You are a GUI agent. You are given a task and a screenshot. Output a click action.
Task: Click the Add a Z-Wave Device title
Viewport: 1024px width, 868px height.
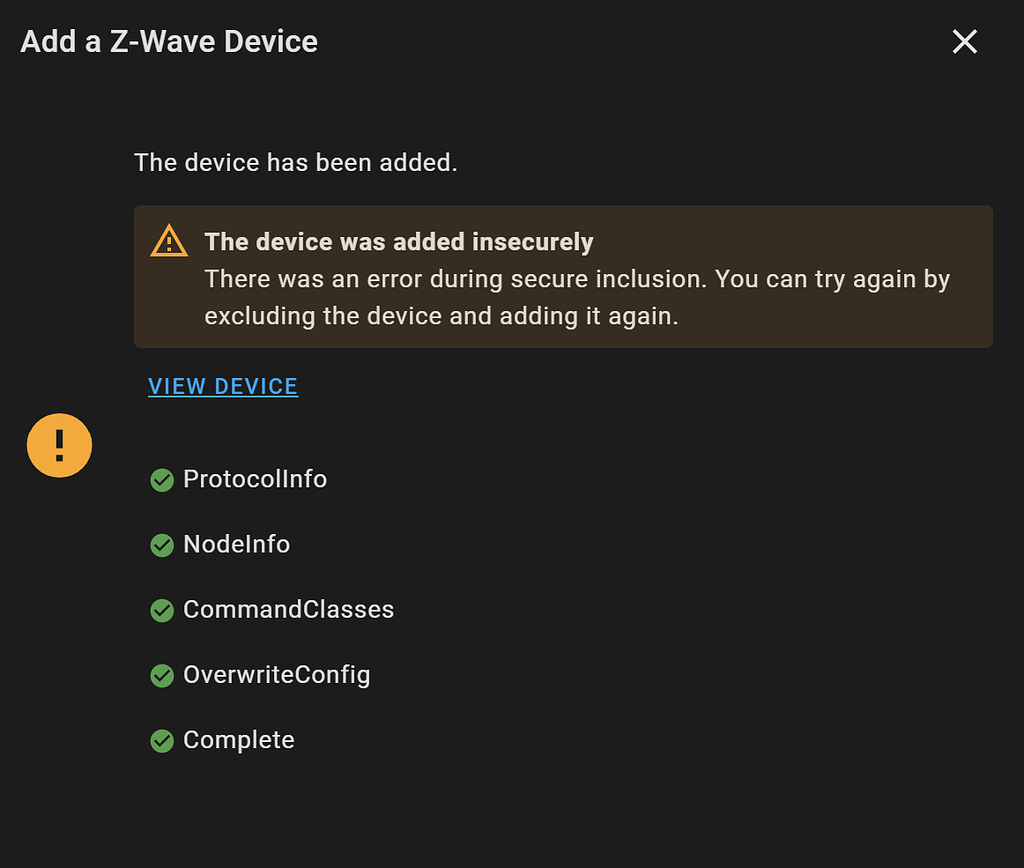tap(168, 41)
